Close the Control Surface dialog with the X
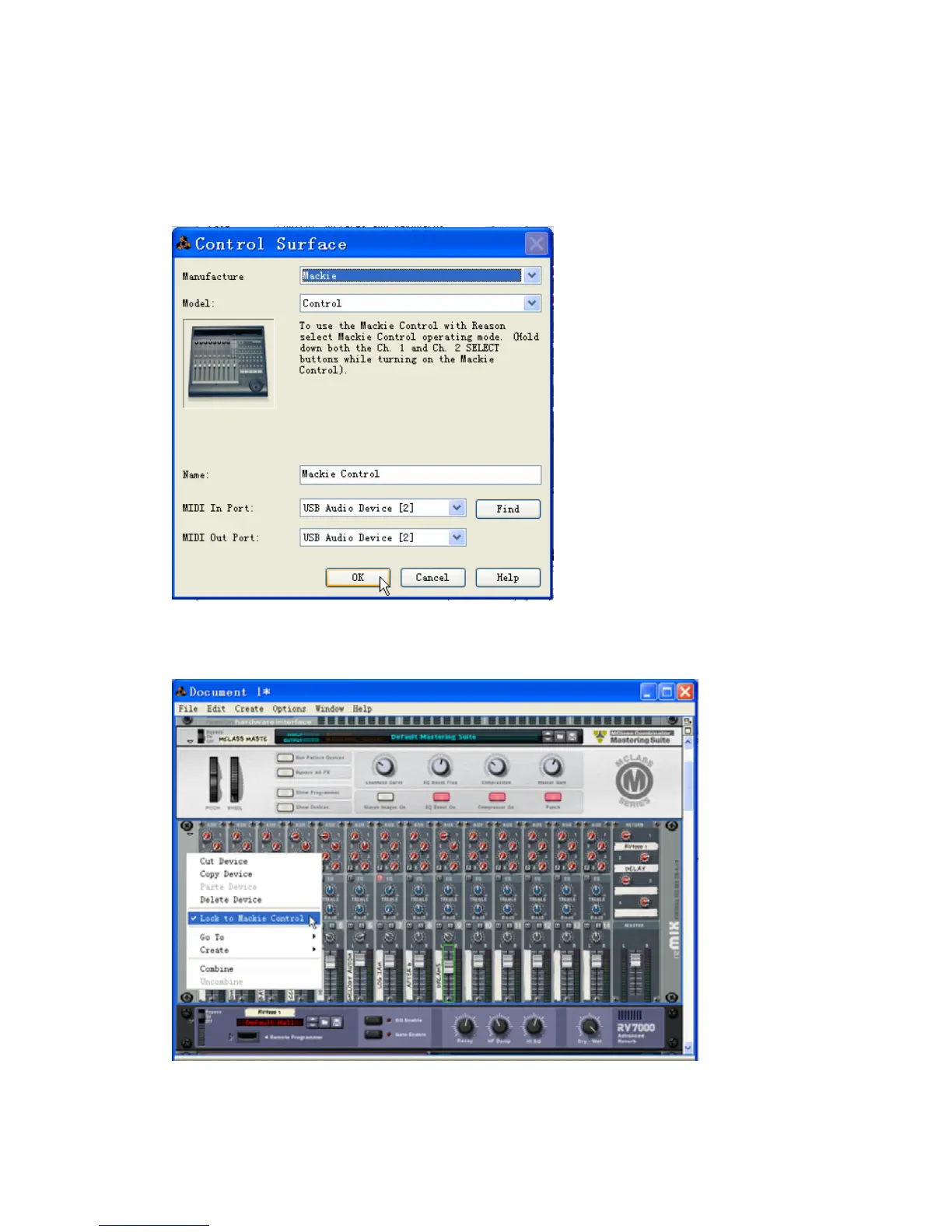The height and width of the screenshot is (1232, 952). [536, 244]
